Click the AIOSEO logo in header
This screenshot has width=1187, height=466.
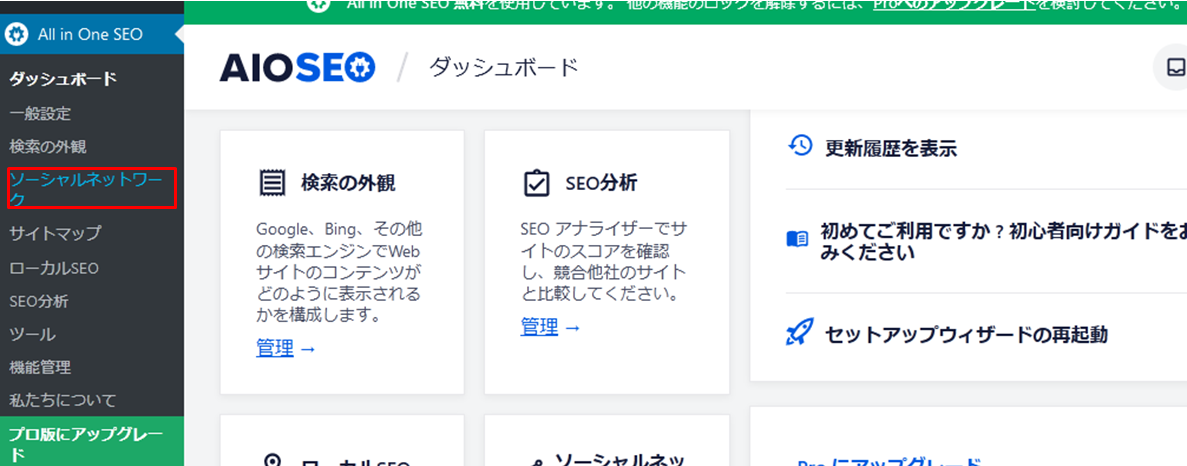(x=297, y=68)
